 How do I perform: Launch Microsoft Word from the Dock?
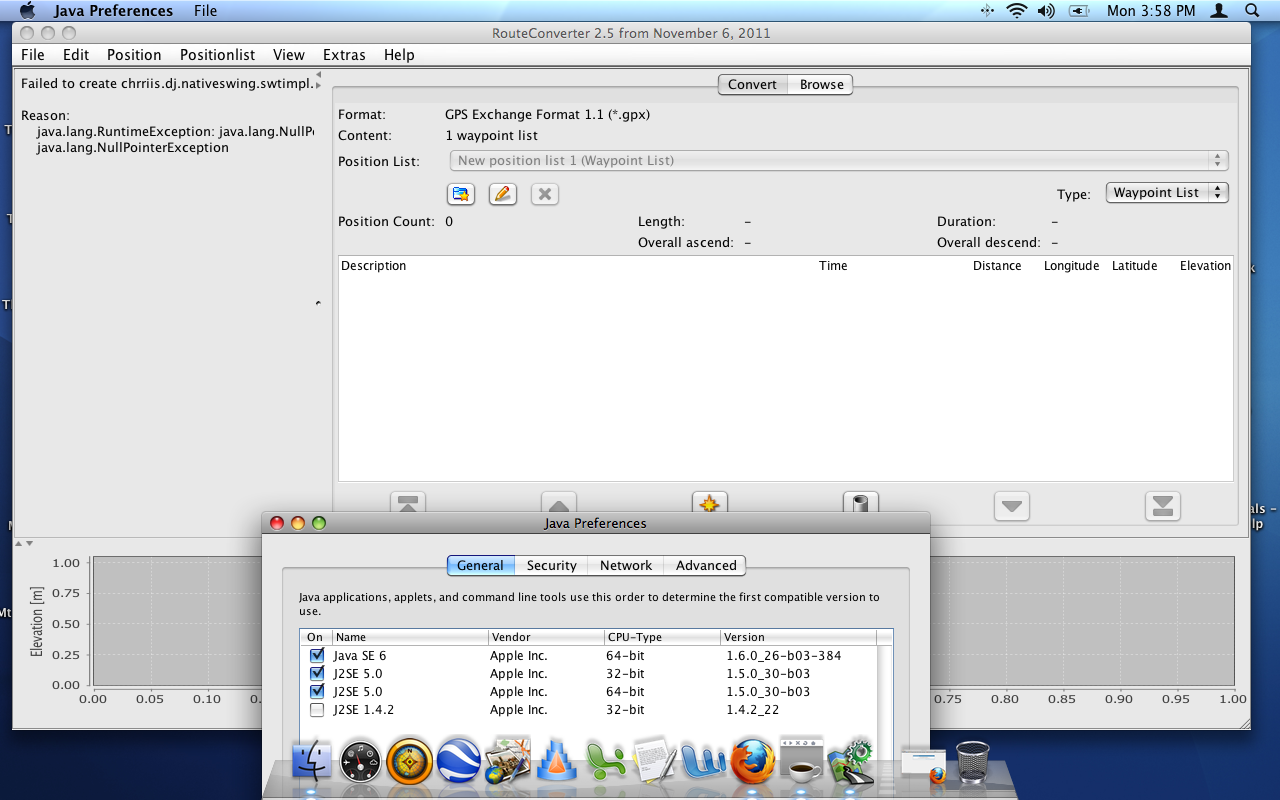[704, 762]
